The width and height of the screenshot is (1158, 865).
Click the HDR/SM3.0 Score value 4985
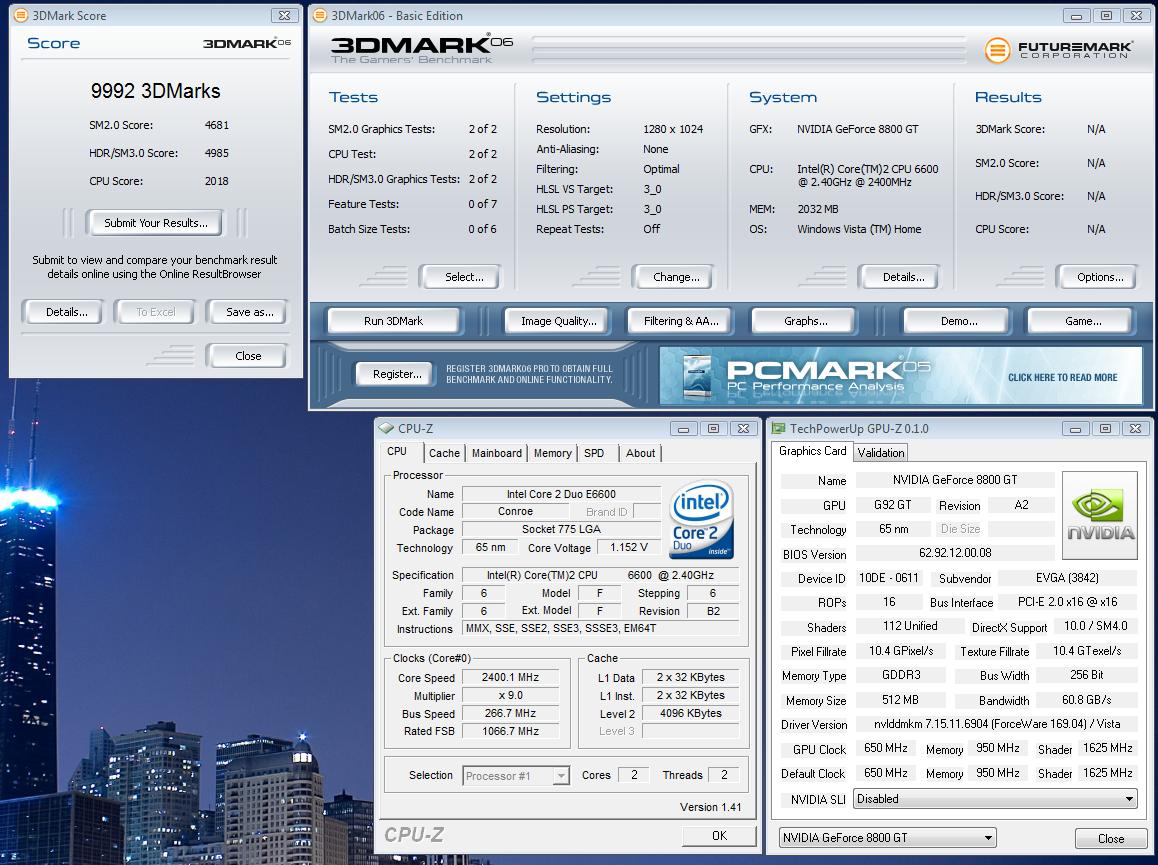216,153
